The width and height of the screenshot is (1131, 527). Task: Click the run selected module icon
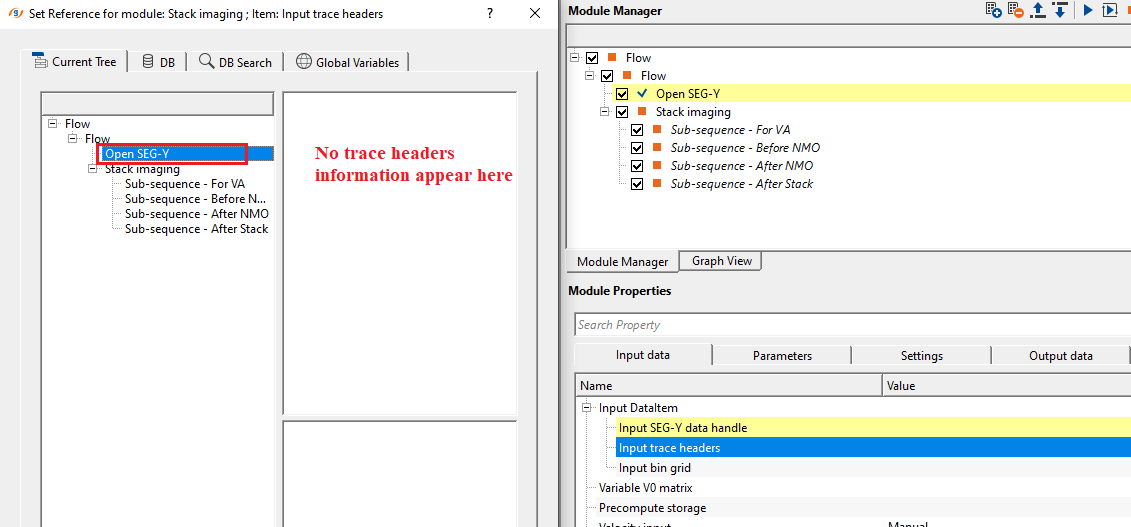coord(1110,10)
